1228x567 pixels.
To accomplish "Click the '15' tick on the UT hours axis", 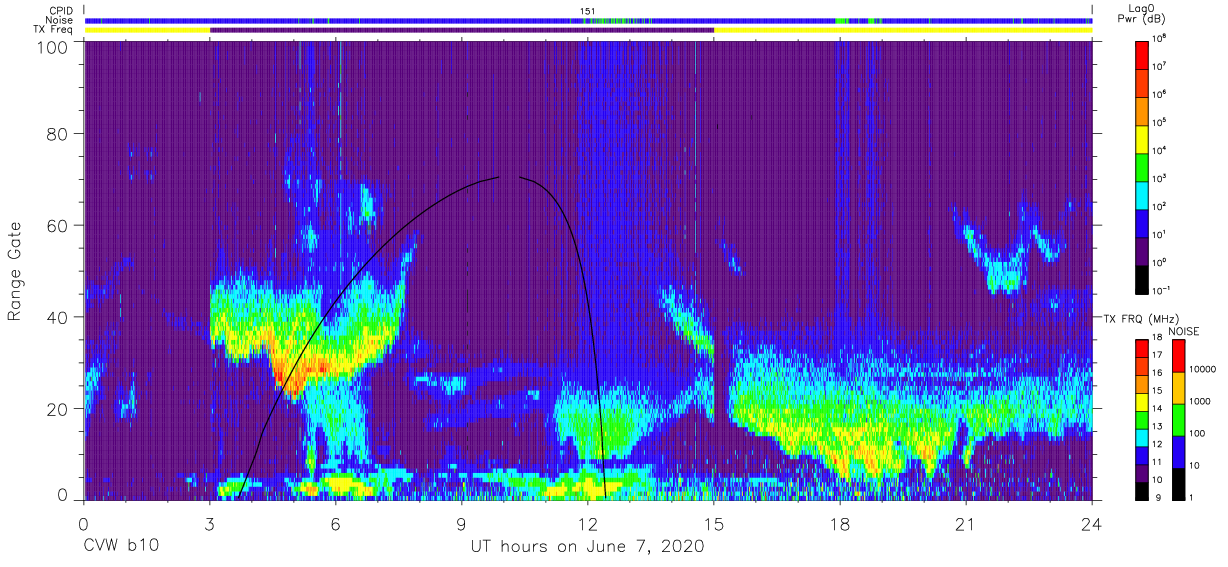I will pos(714,525).
